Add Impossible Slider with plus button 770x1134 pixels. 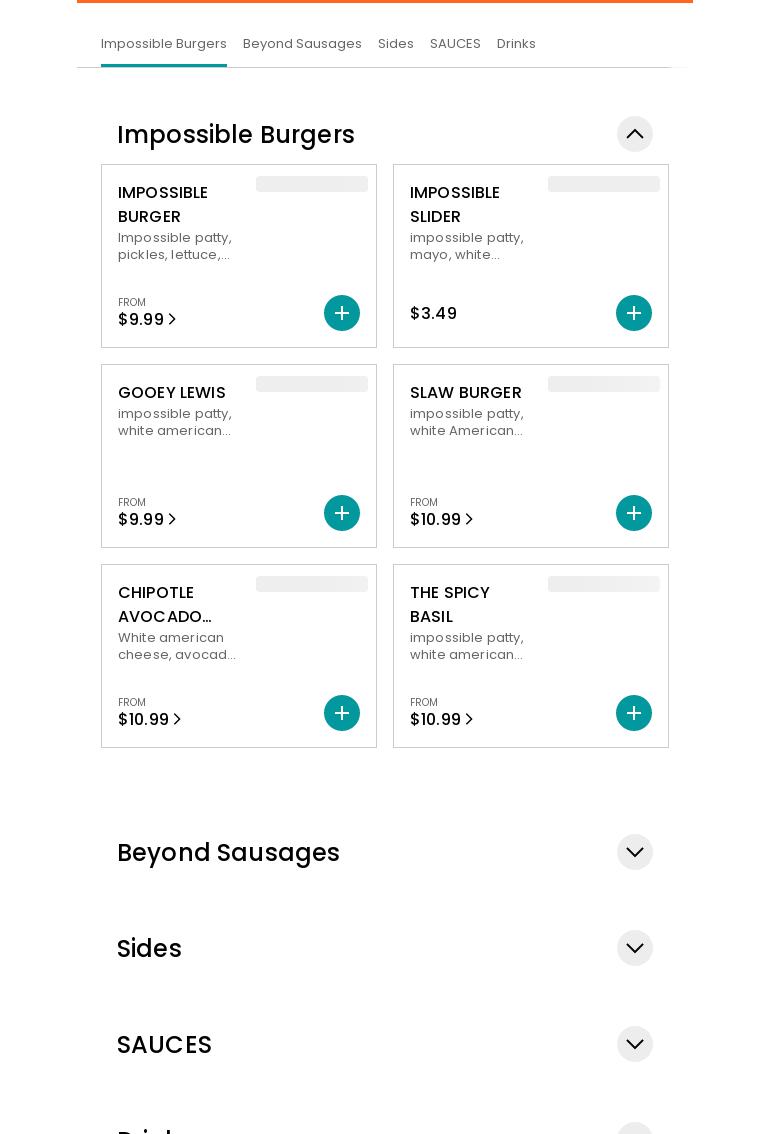coord(634,313)
